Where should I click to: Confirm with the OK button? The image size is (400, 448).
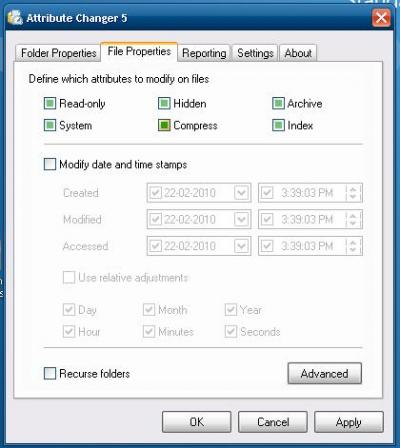(197, 422)
